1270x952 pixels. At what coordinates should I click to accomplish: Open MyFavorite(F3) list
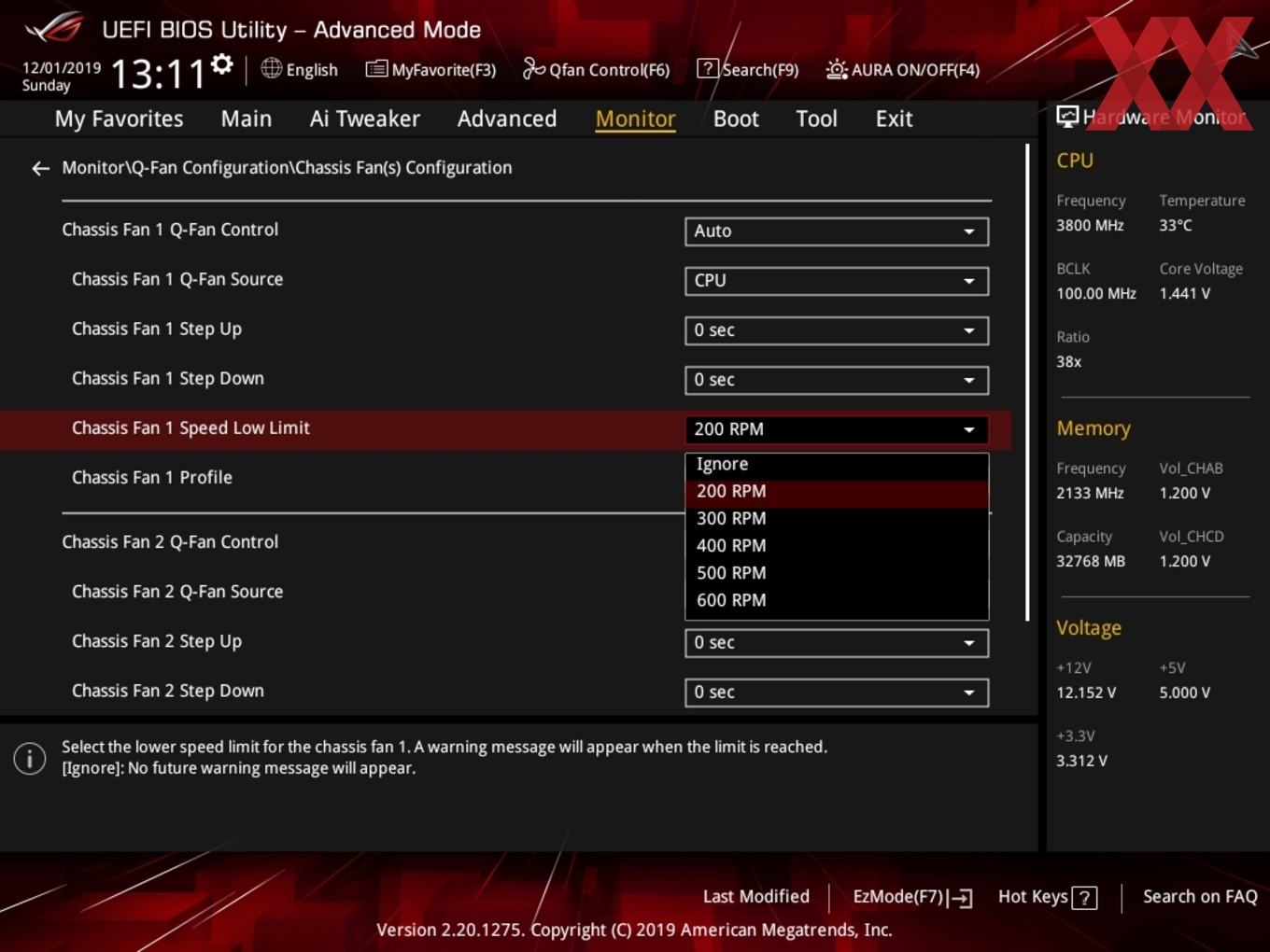point(430,69)
